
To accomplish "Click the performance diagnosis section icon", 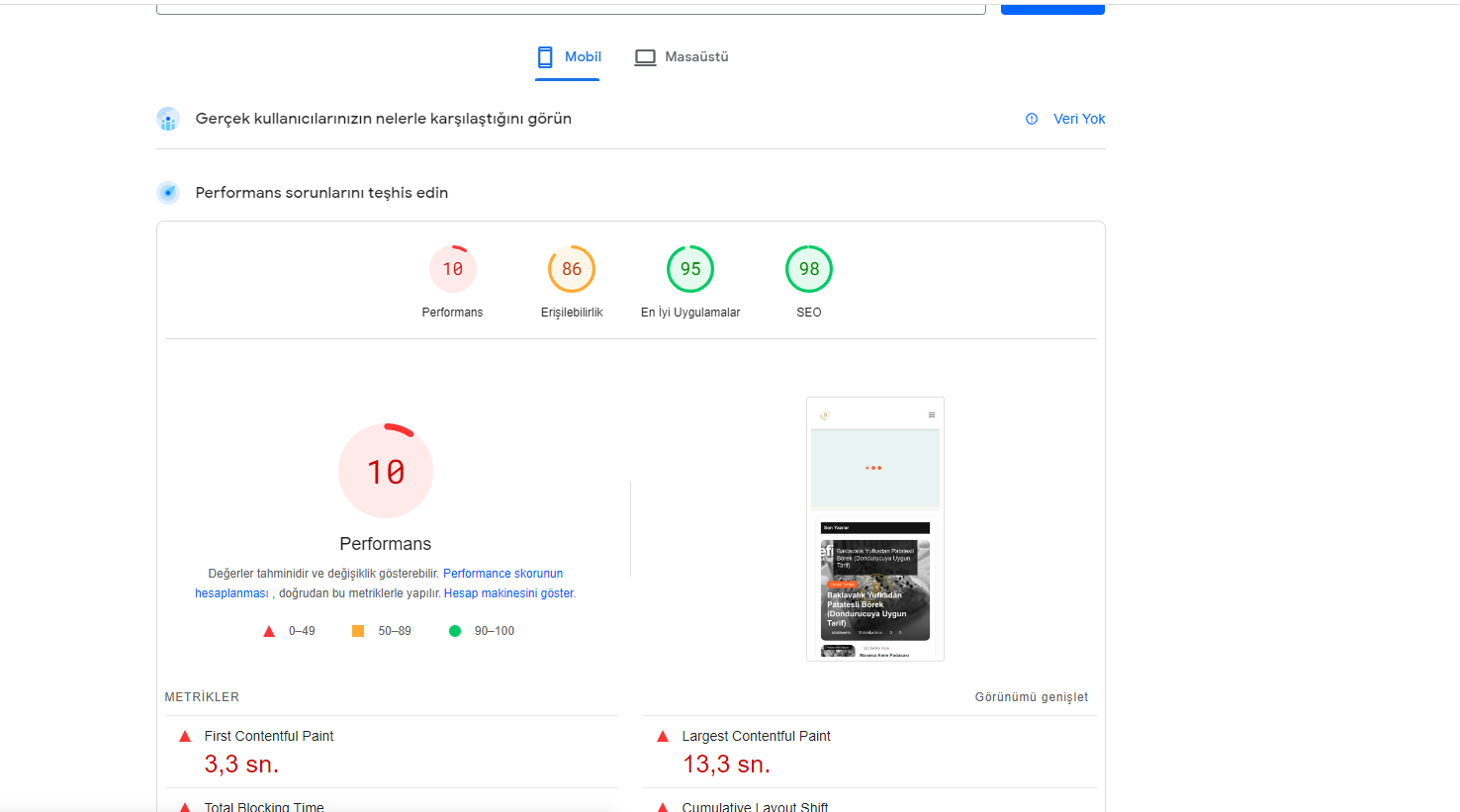I will [x=168, y=193].
